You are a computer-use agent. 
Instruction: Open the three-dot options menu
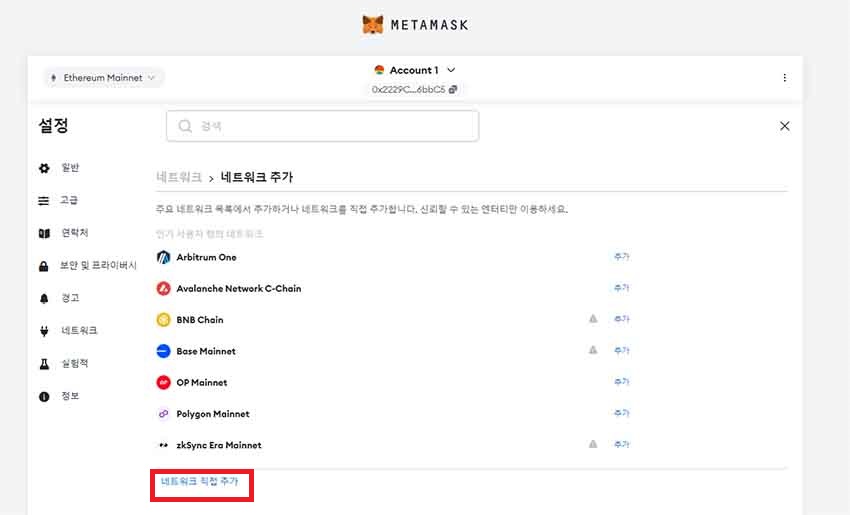pos(784,78)
